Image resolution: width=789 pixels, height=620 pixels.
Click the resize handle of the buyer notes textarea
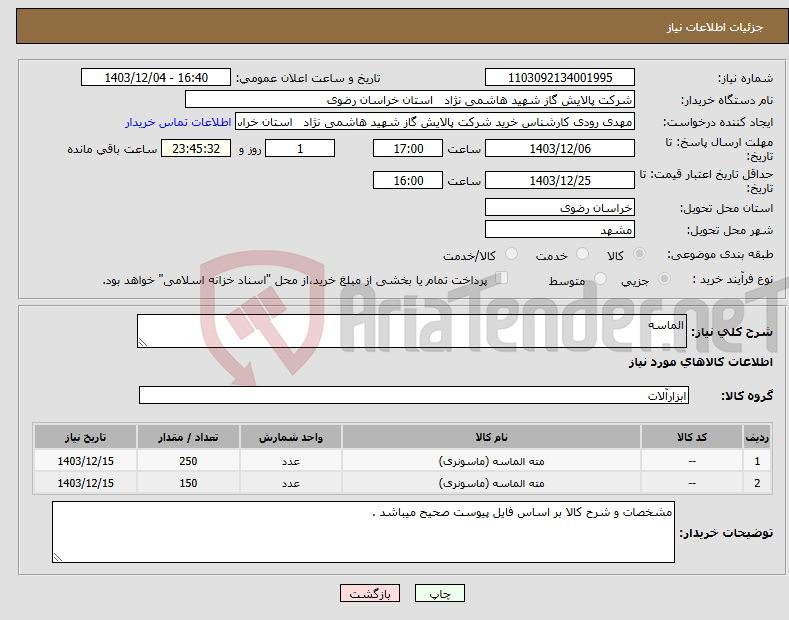[58, 557]
